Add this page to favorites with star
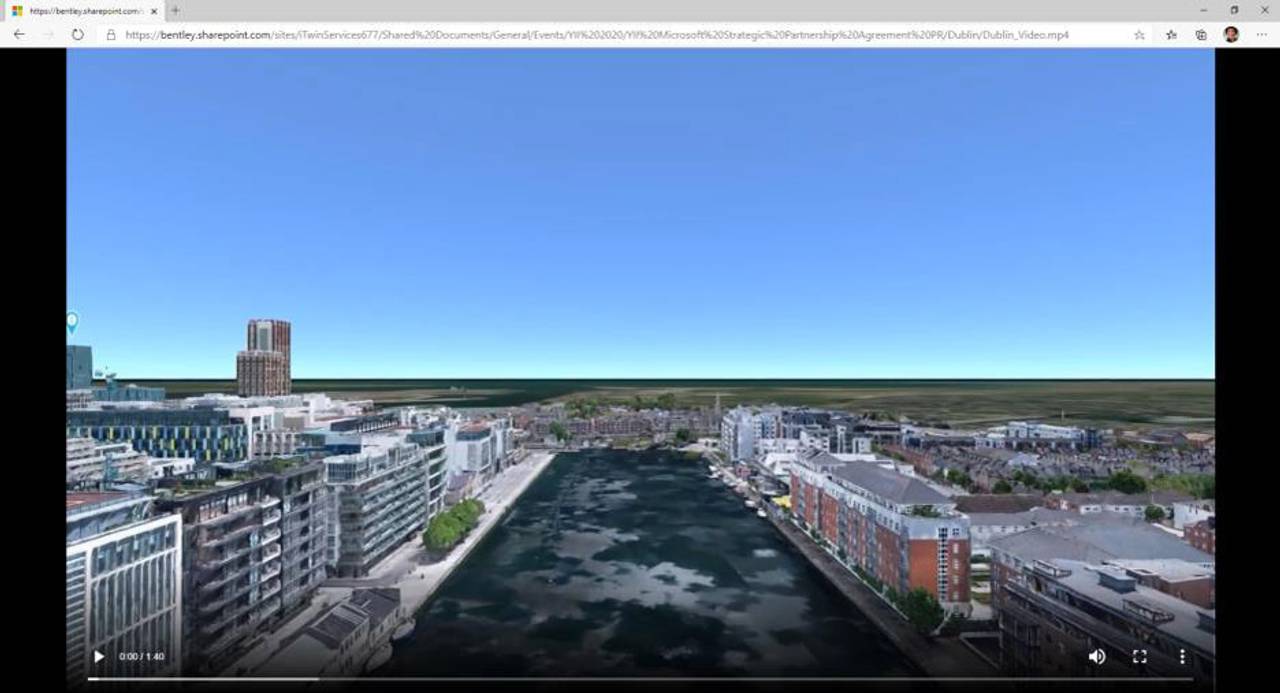Image resolution: width=1280 pixels, height=693 pixels. tap(1139, 34)
